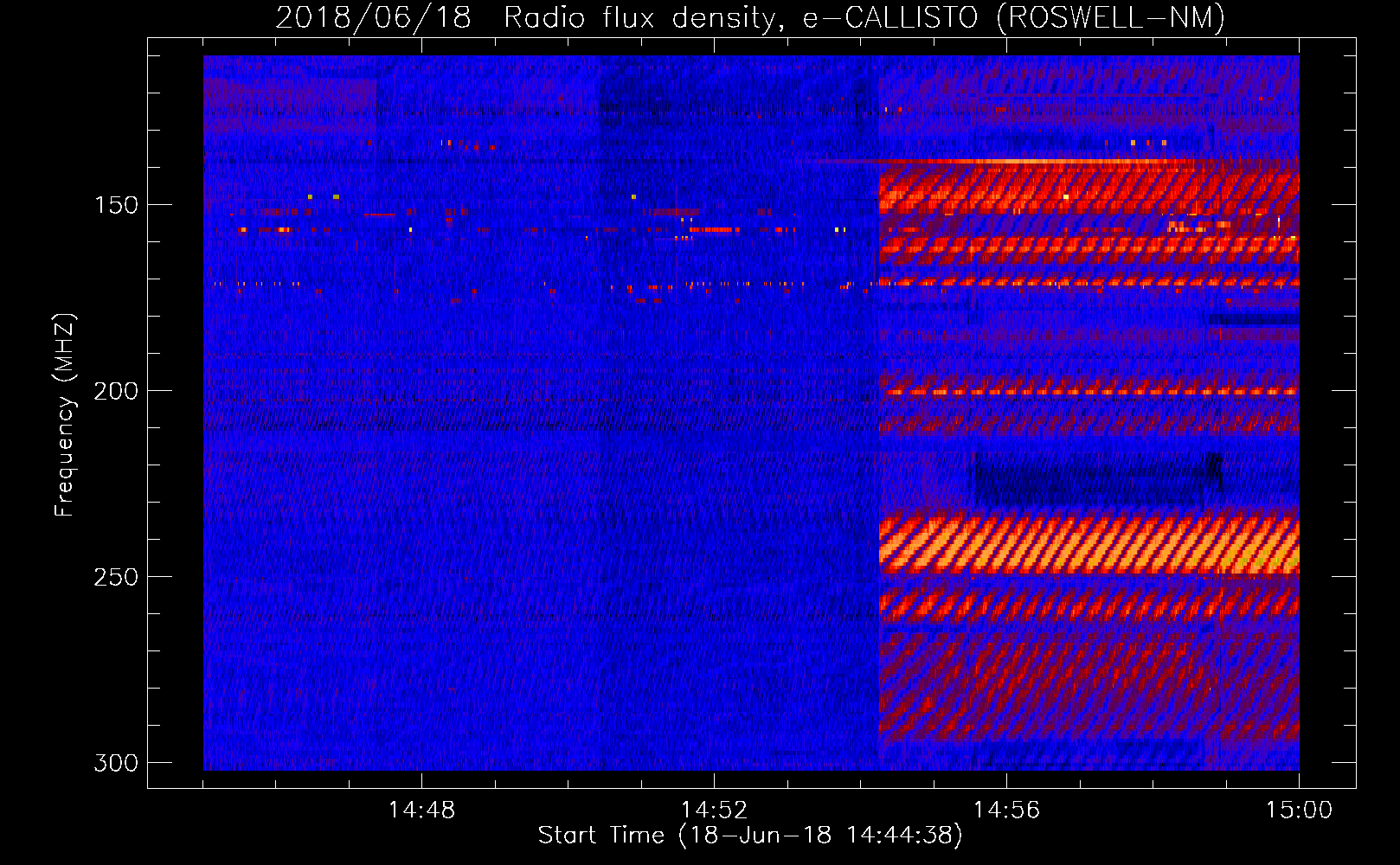Click the 300 frequency tick label
The height and width of the screenshot is (865, 1400).
[116, 763]
